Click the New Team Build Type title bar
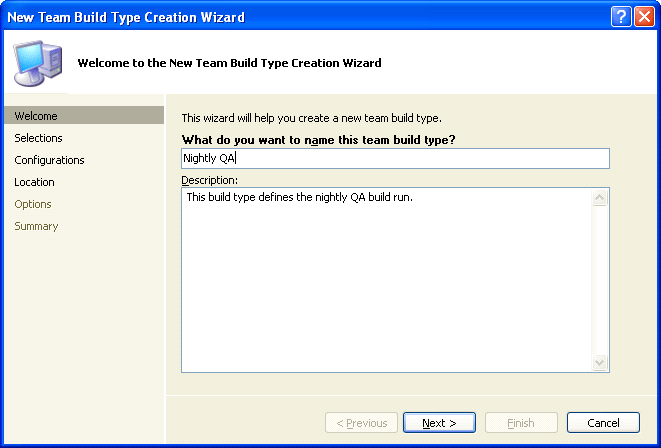 (x=300, y=17)
